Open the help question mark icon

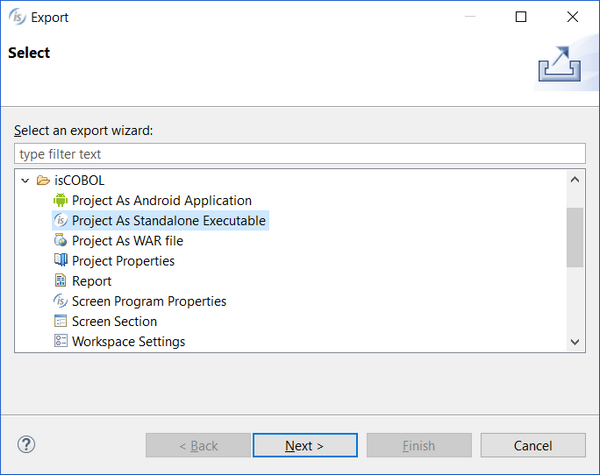[26, 445]
